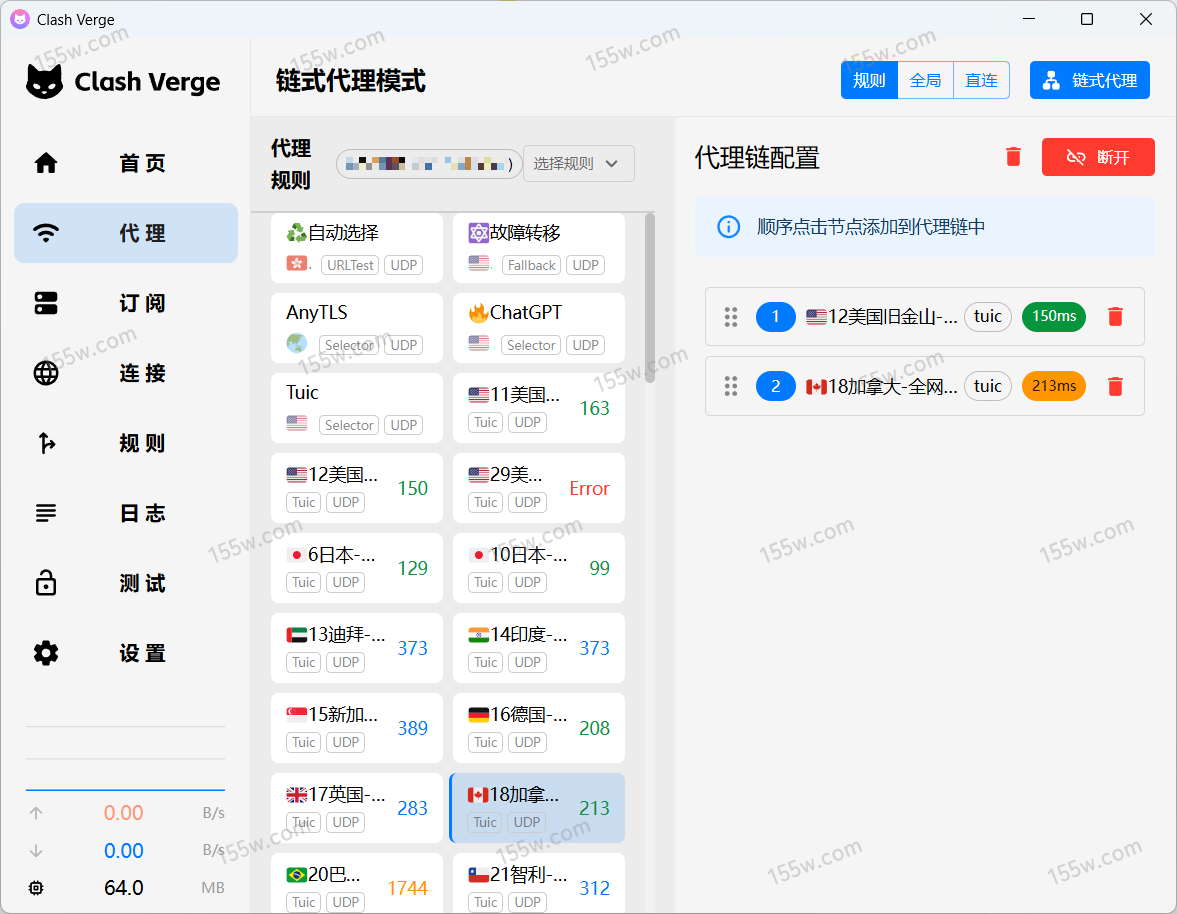Screen dimensions: 1177x914
Task: Toggle the 链式代理 chain proxy button
Action: 1089,80
